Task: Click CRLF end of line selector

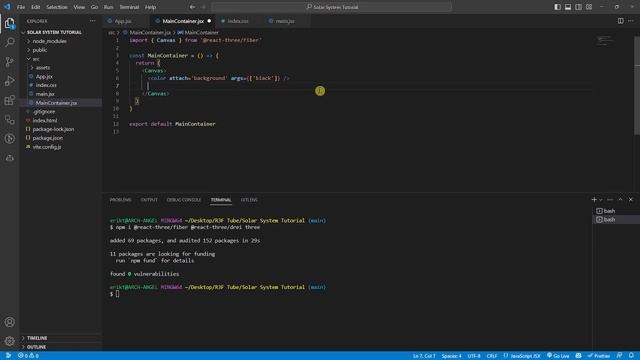Action: (x=492, y=356)
